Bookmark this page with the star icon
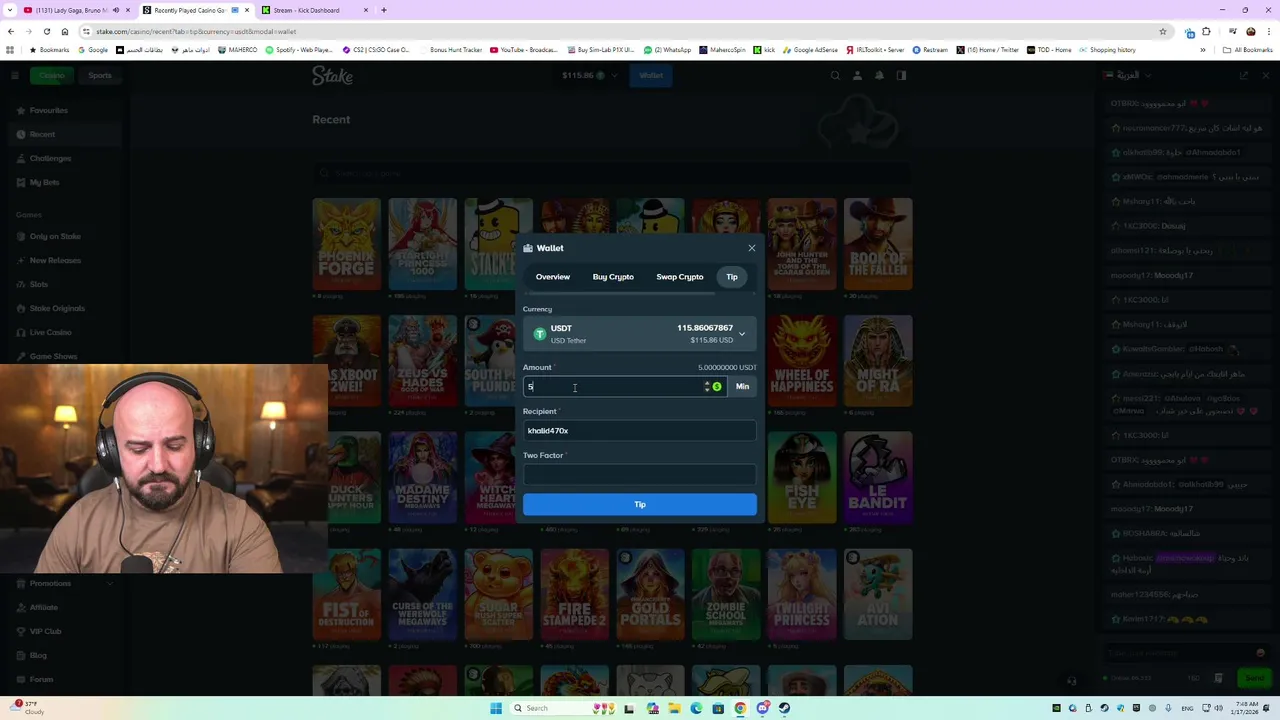 point(1162,31)
